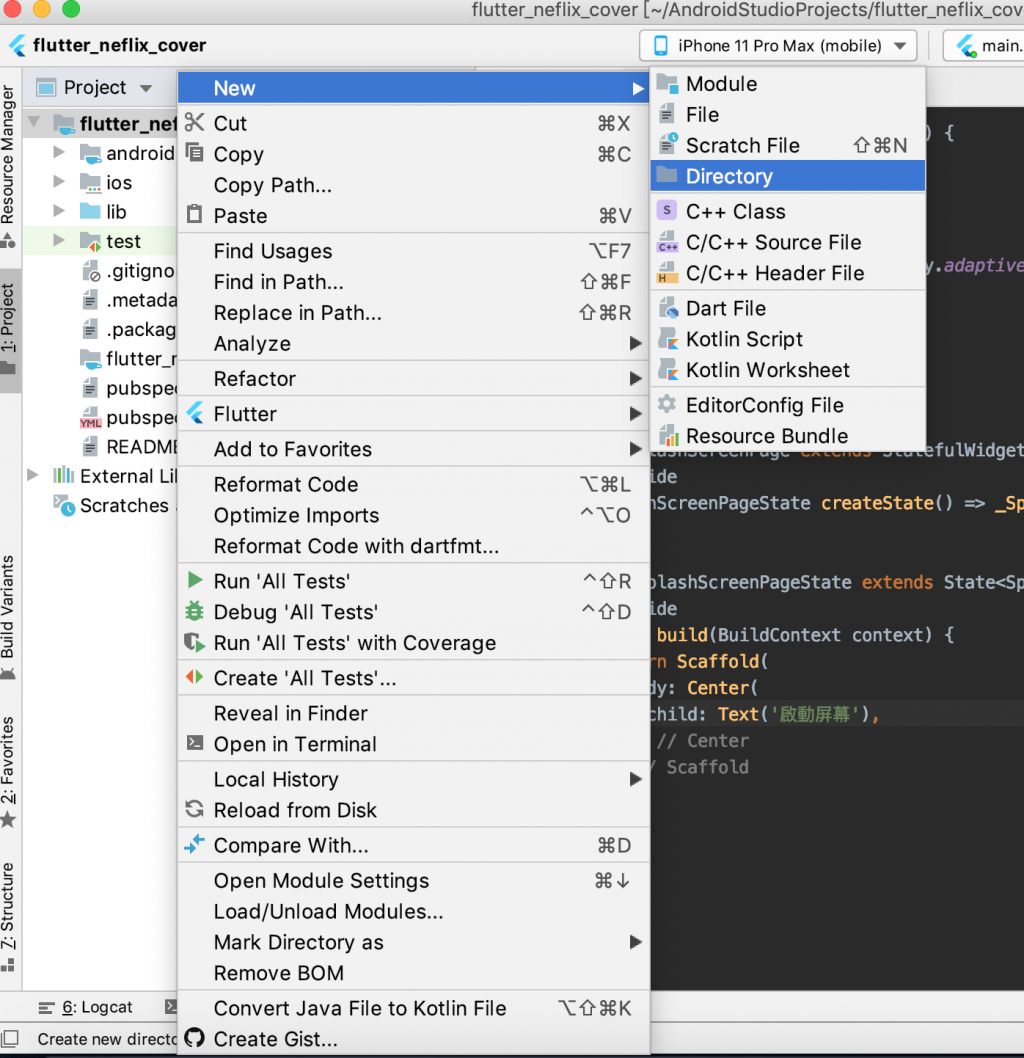Image resolution: width=1024 pixels, height=1058 pixels.
Task: Choose Replace in Path...
Action: [414, 312]
